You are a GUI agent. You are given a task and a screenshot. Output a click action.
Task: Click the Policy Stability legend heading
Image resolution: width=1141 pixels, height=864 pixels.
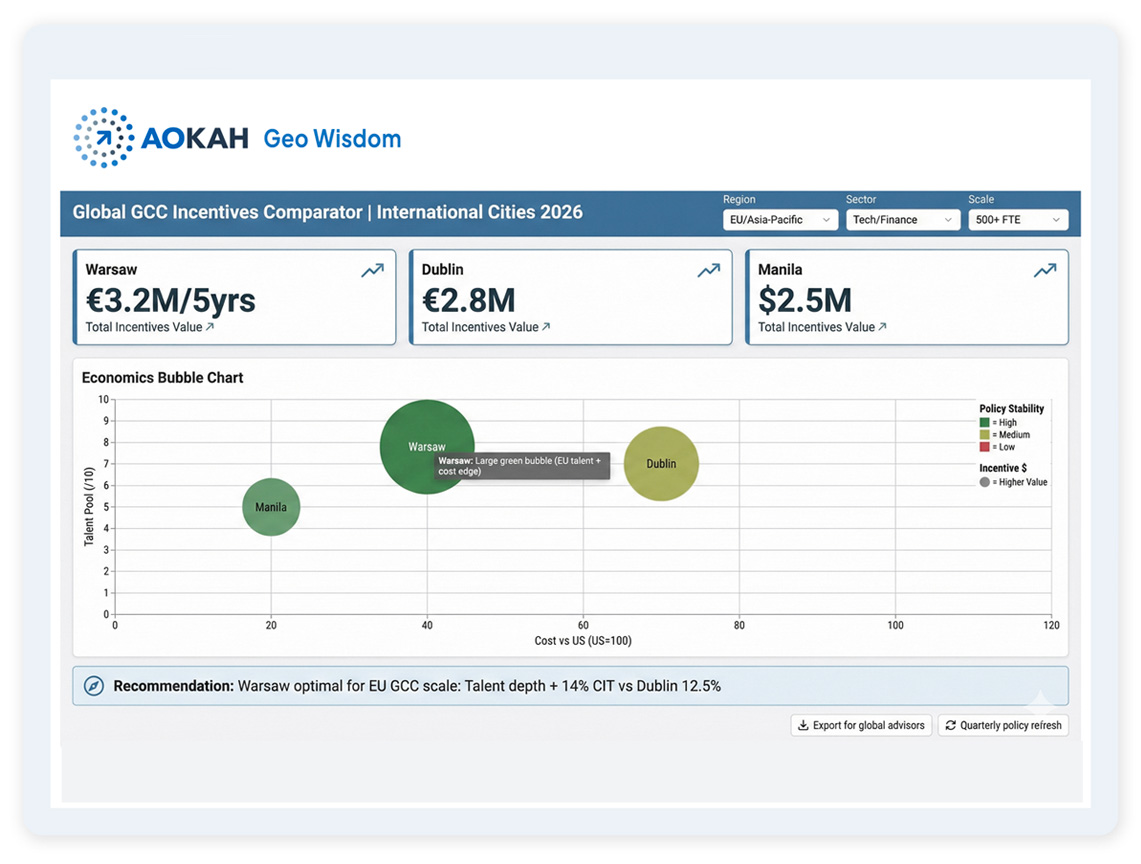tap(1011, 408)
